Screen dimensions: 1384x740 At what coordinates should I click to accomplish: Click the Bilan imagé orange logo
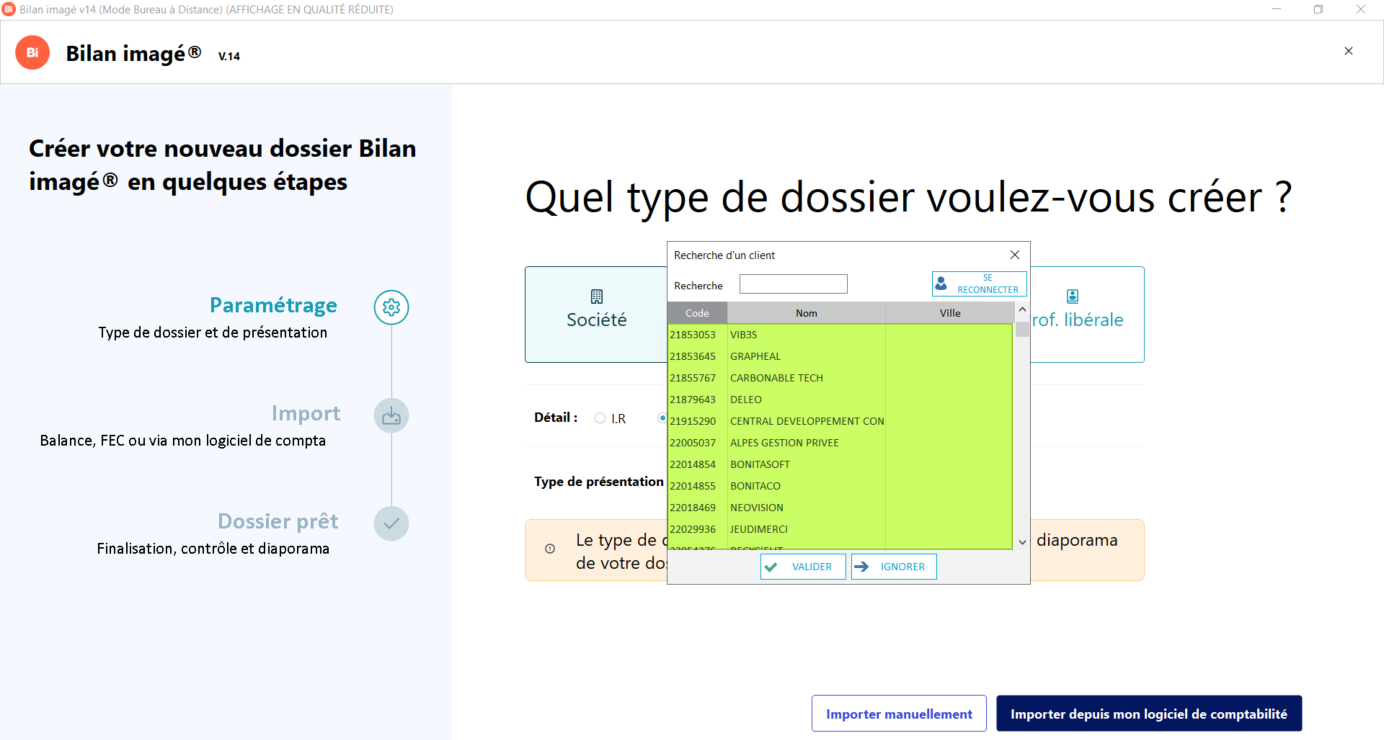coord(32,52)
